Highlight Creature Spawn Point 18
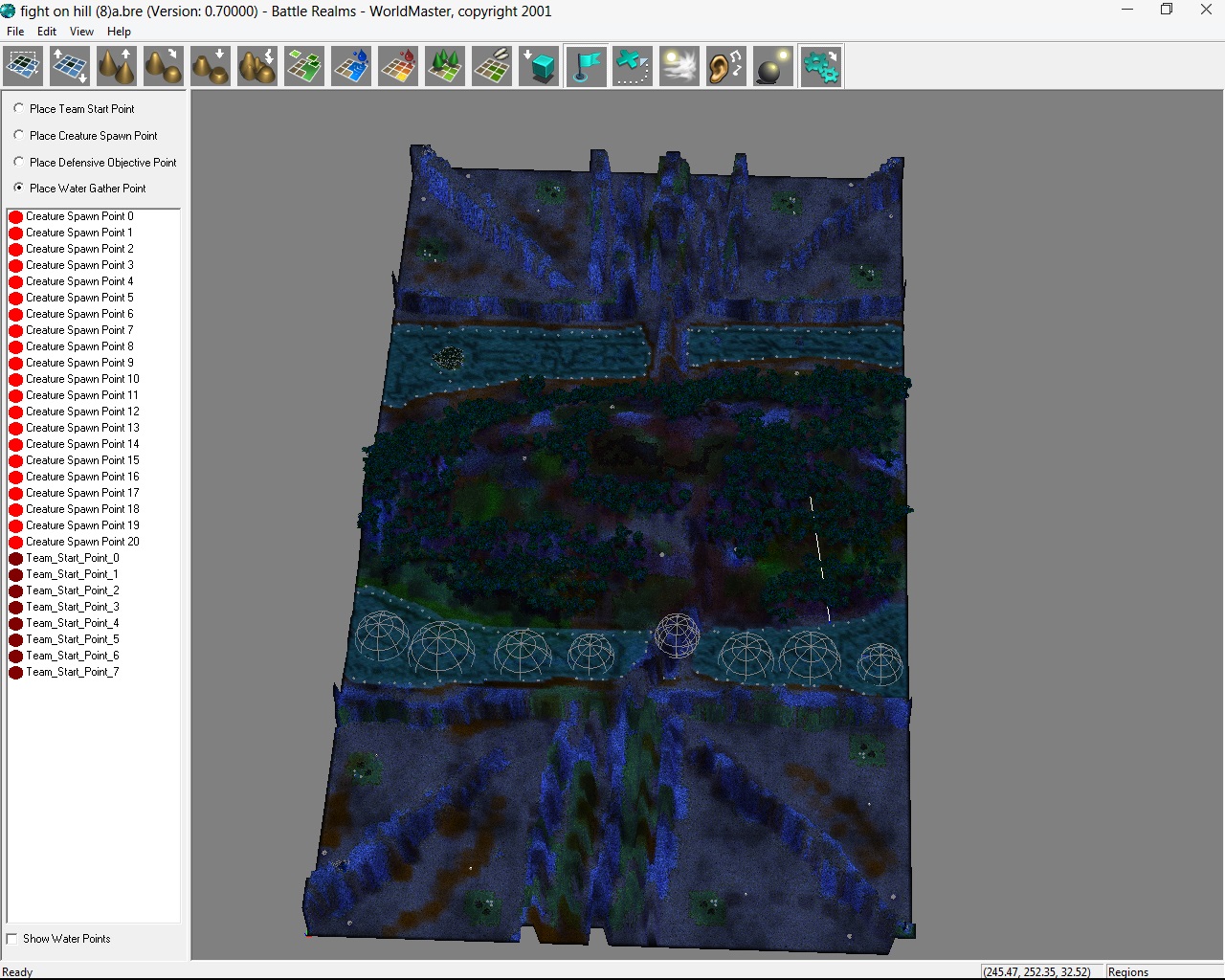This screenshot has height=980, width=1225. [75, 509]
